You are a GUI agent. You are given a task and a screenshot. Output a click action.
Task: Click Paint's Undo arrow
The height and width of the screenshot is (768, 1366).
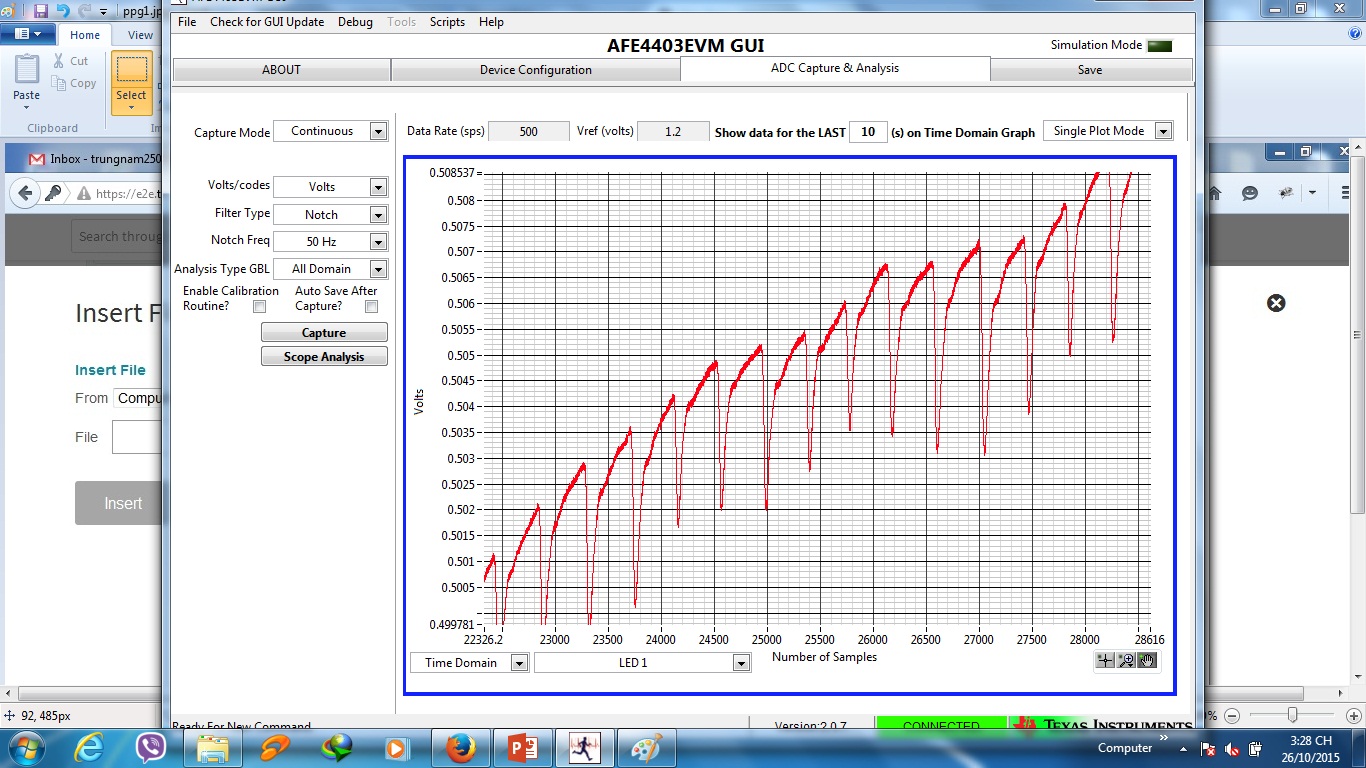(x=63, y=11)
